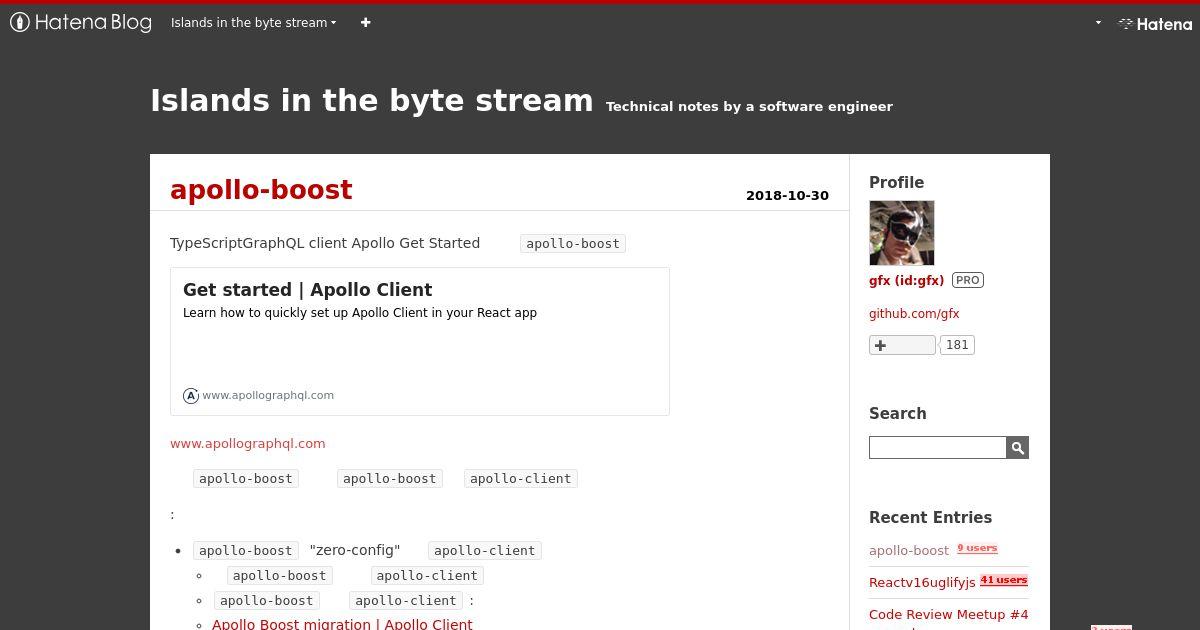Click the Profile heading
This screenshot has width=1200, height=630.
pyautogui.click(x=896, y=182)
